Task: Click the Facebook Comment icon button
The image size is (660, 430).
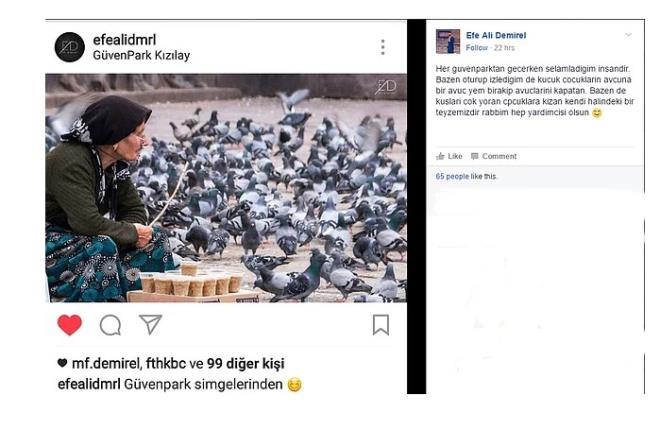Action: tap(494, 156)
